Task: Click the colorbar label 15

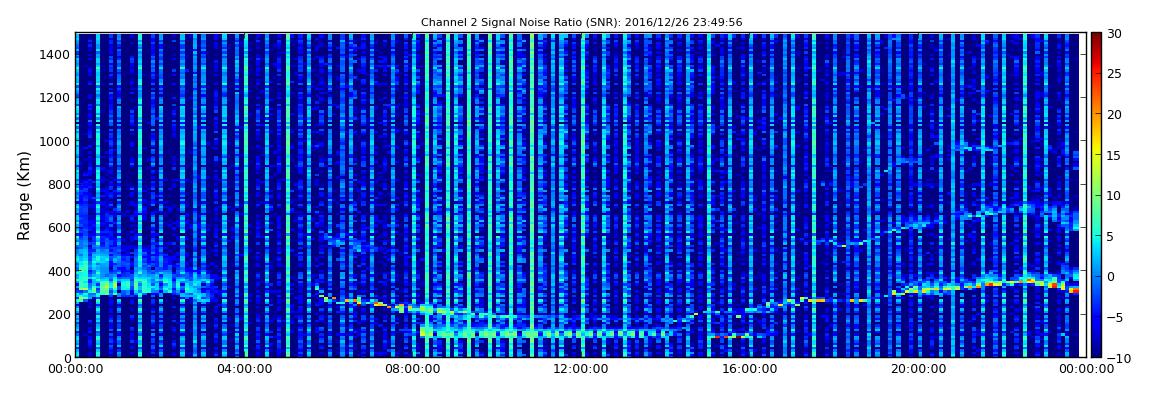Action: tap(1114, 155)
